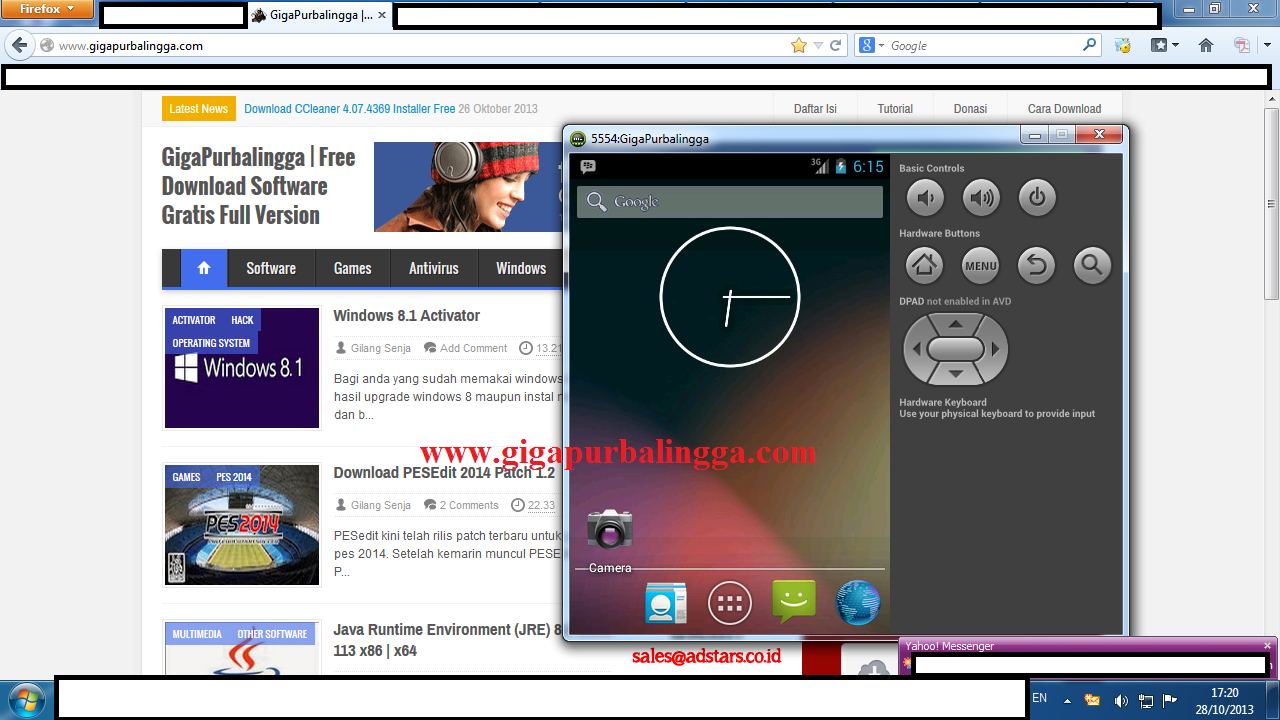Open the Donasi menu item
The height and width of the screenshot is (720, 1280).
click(x=970, y=109)
